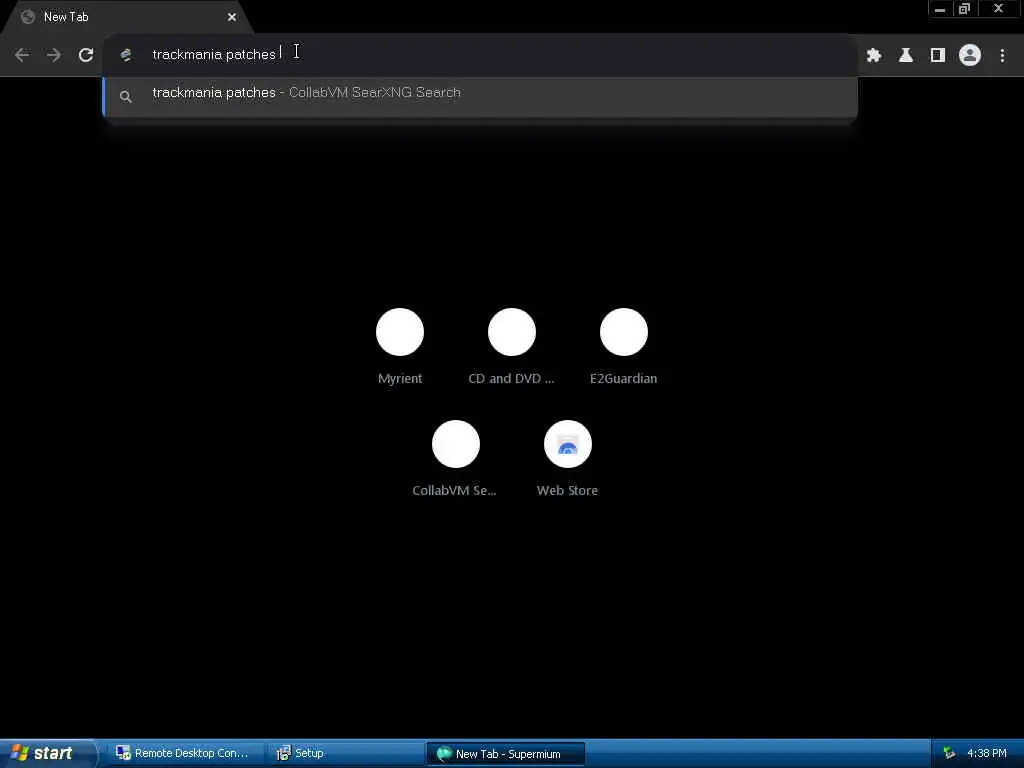Open the Extensions puzzle icon
1024x768 pixels.
coord(874,56)
